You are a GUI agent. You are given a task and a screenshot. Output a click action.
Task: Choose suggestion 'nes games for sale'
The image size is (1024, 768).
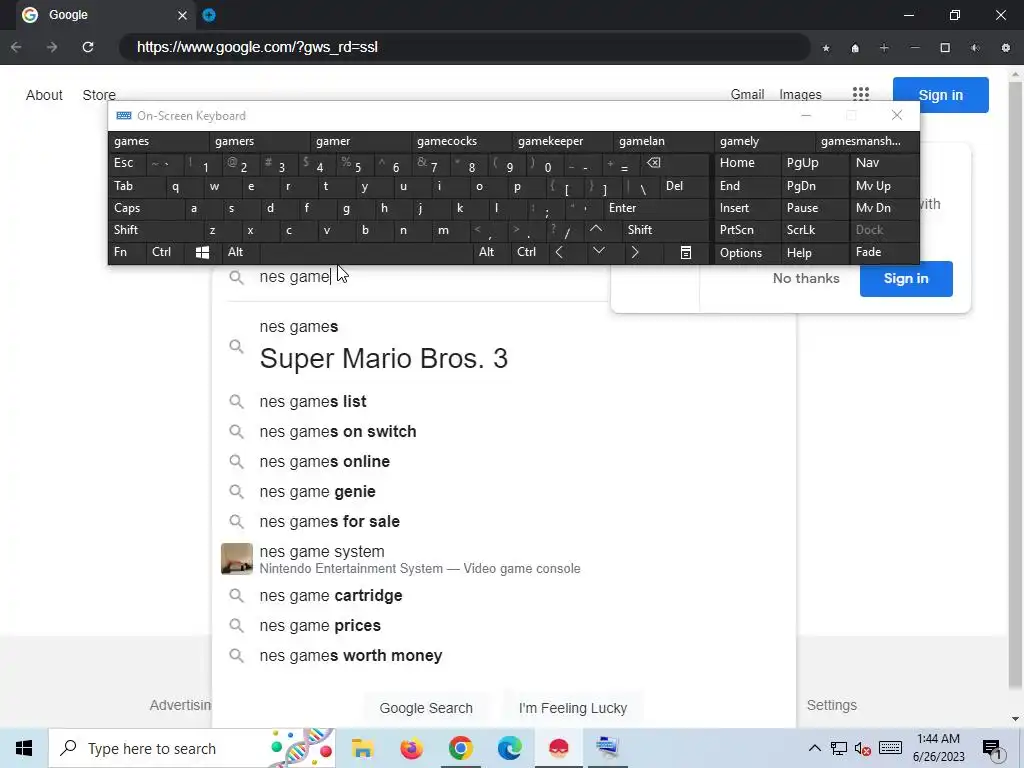329,521
